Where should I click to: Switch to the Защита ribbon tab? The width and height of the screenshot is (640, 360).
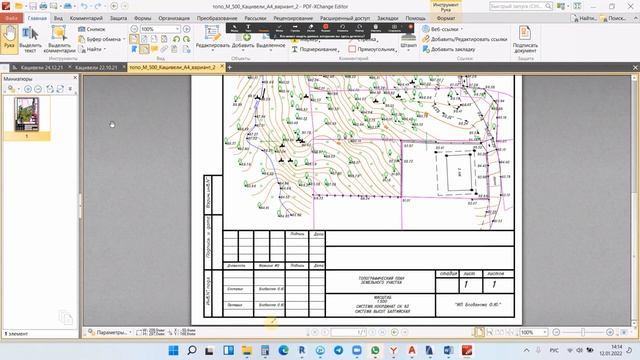[118, 18]
